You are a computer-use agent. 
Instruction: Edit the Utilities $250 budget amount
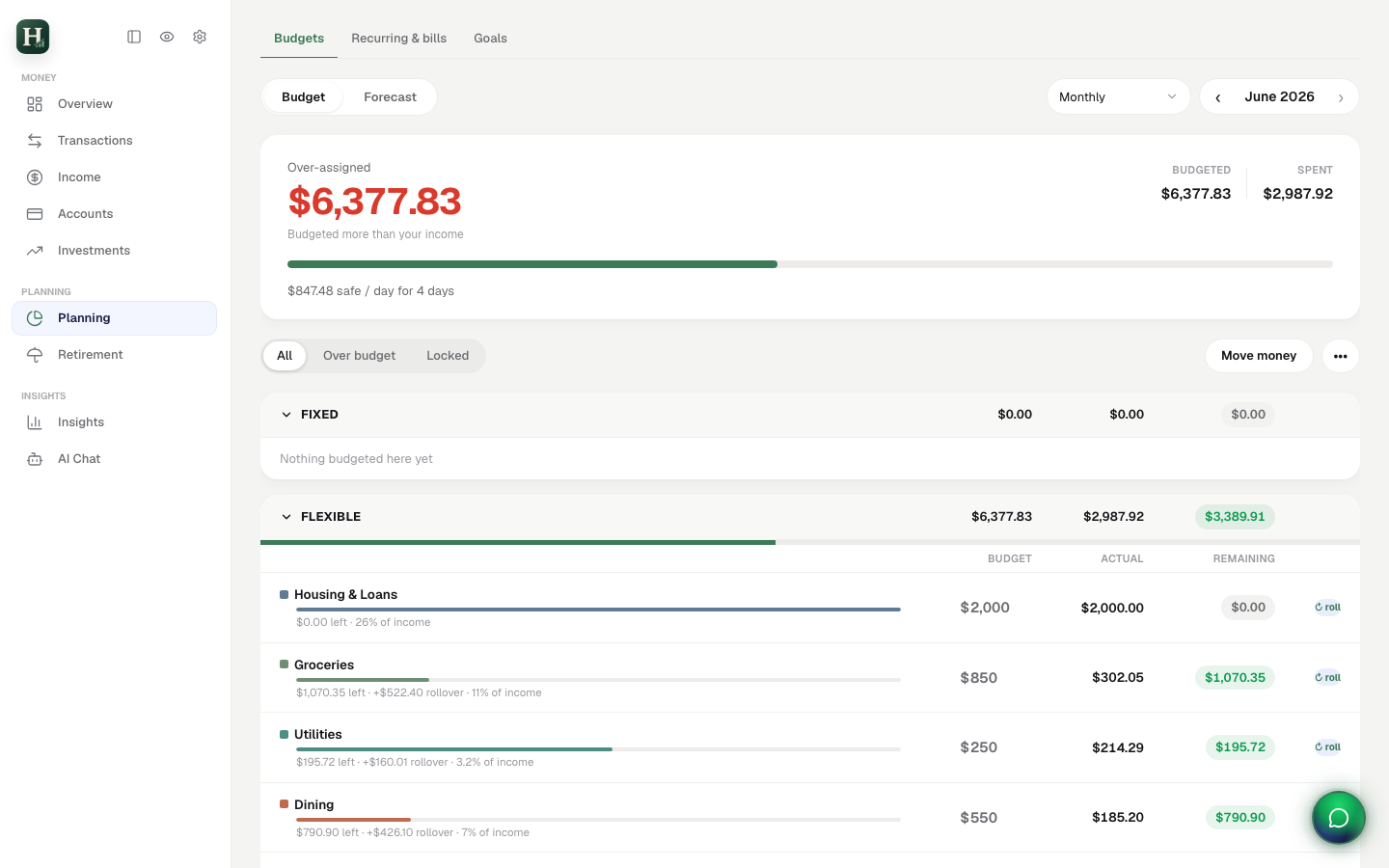pos(979,747)
